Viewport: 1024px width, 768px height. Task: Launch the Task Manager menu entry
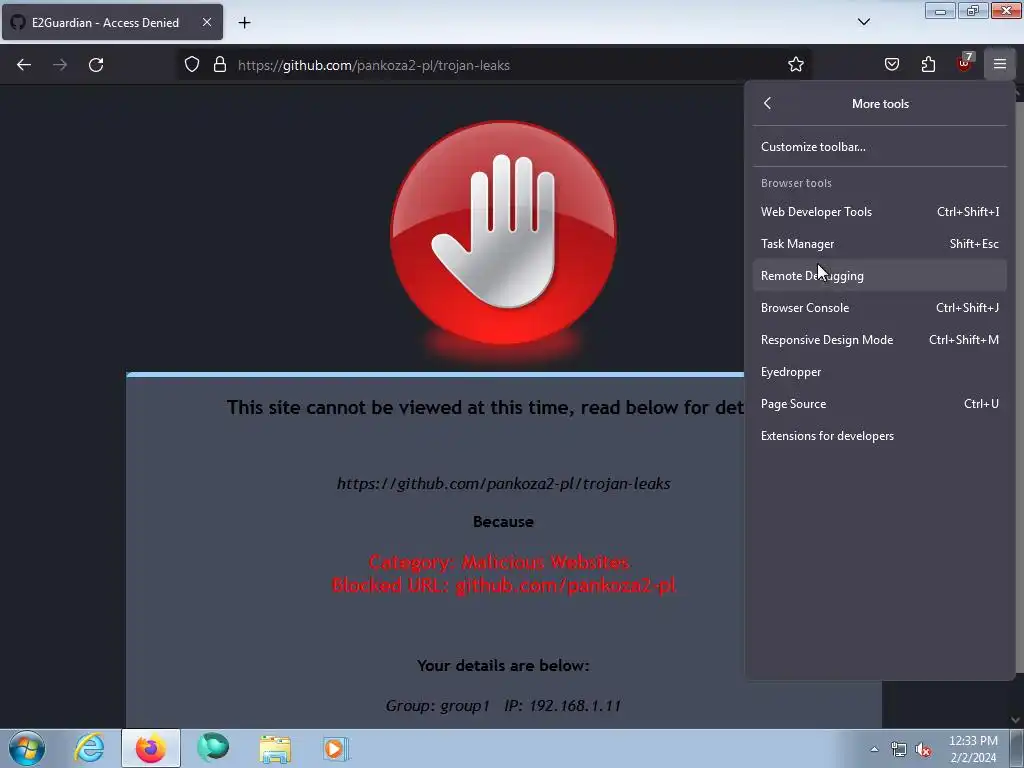(880, 244)
